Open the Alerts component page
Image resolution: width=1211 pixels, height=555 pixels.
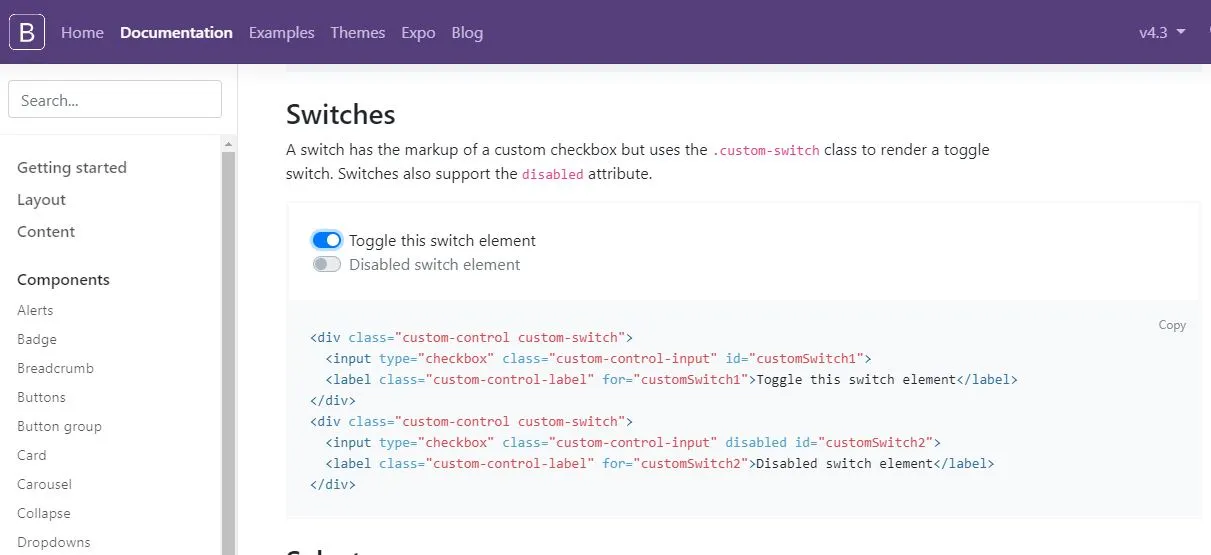[35, 311]
